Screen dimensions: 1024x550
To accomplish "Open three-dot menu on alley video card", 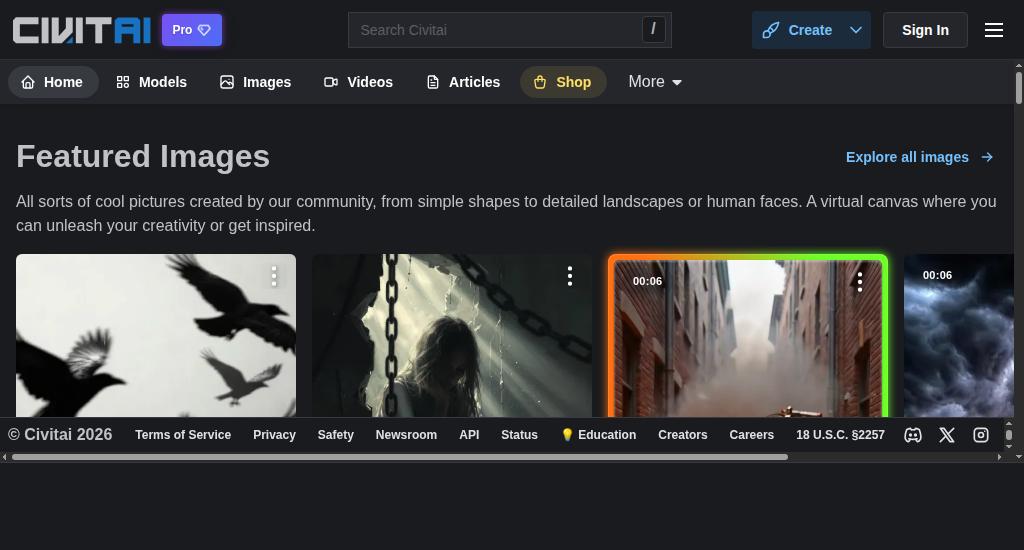I will 859,282.
